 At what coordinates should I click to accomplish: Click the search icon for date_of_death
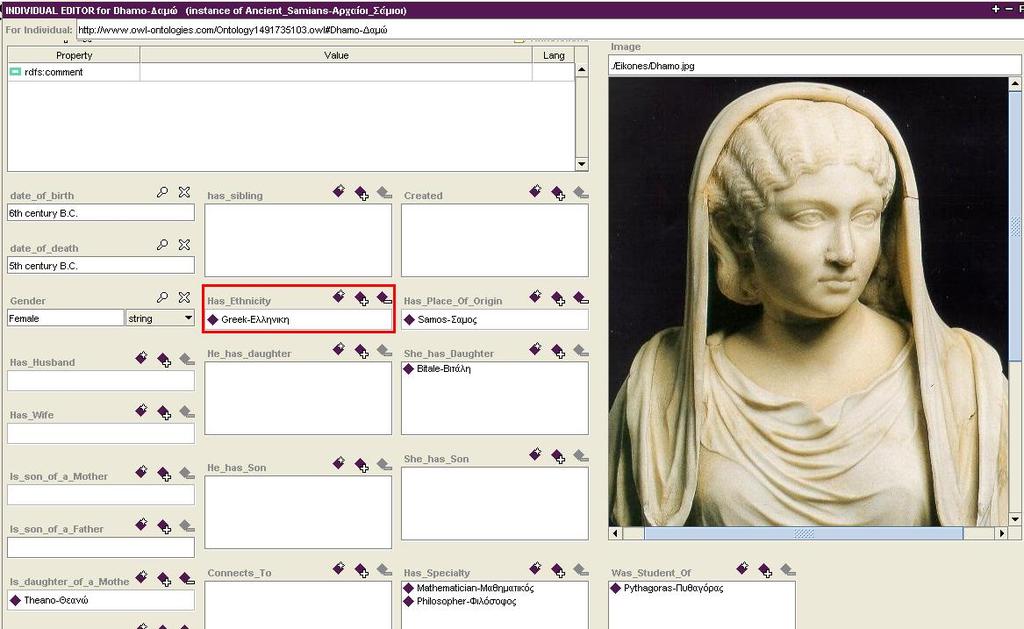click(162, 245)
